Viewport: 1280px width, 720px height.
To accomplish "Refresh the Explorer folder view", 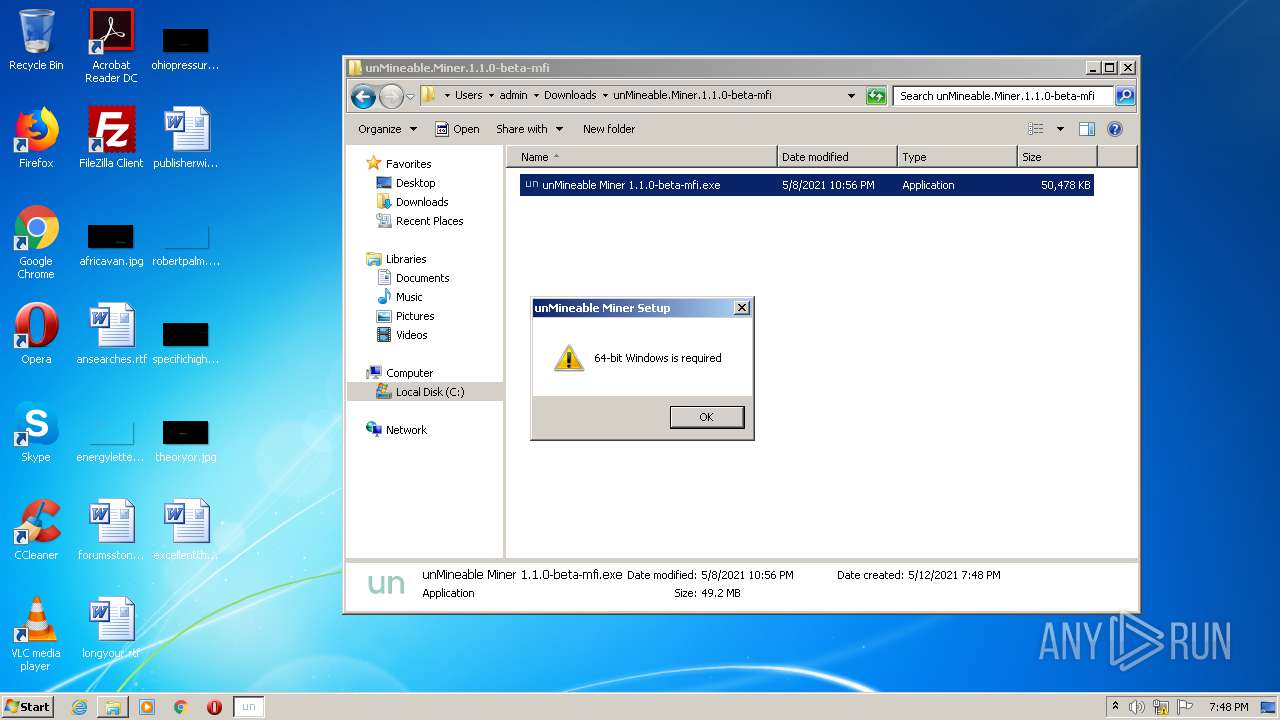I will point(876,96).
